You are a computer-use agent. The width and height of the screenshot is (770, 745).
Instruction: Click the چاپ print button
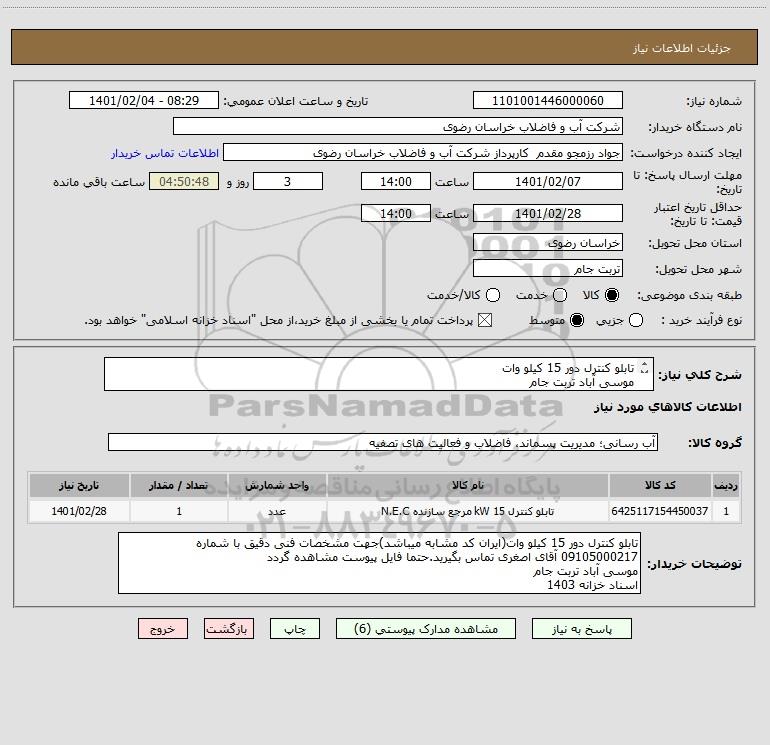pyautogui.click(x=295, y=629)
